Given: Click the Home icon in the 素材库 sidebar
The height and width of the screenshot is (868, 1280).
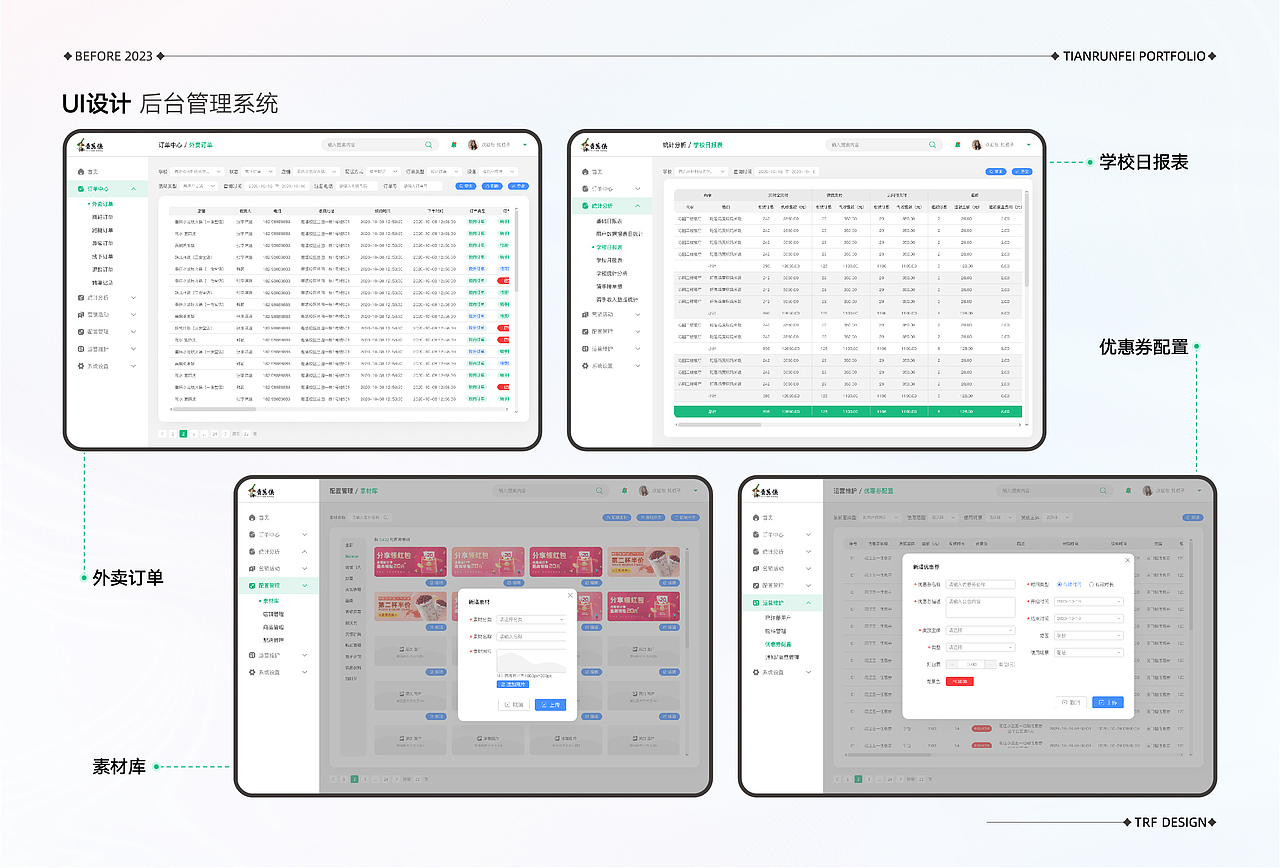Looking at the screenshot, I should pyautogui.click(x=251, y=518).
